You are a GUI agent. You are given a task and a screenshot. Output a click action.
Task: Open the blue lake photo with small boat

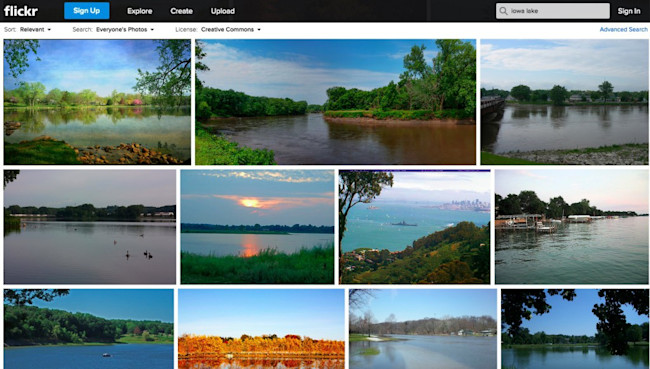point(89,329)
